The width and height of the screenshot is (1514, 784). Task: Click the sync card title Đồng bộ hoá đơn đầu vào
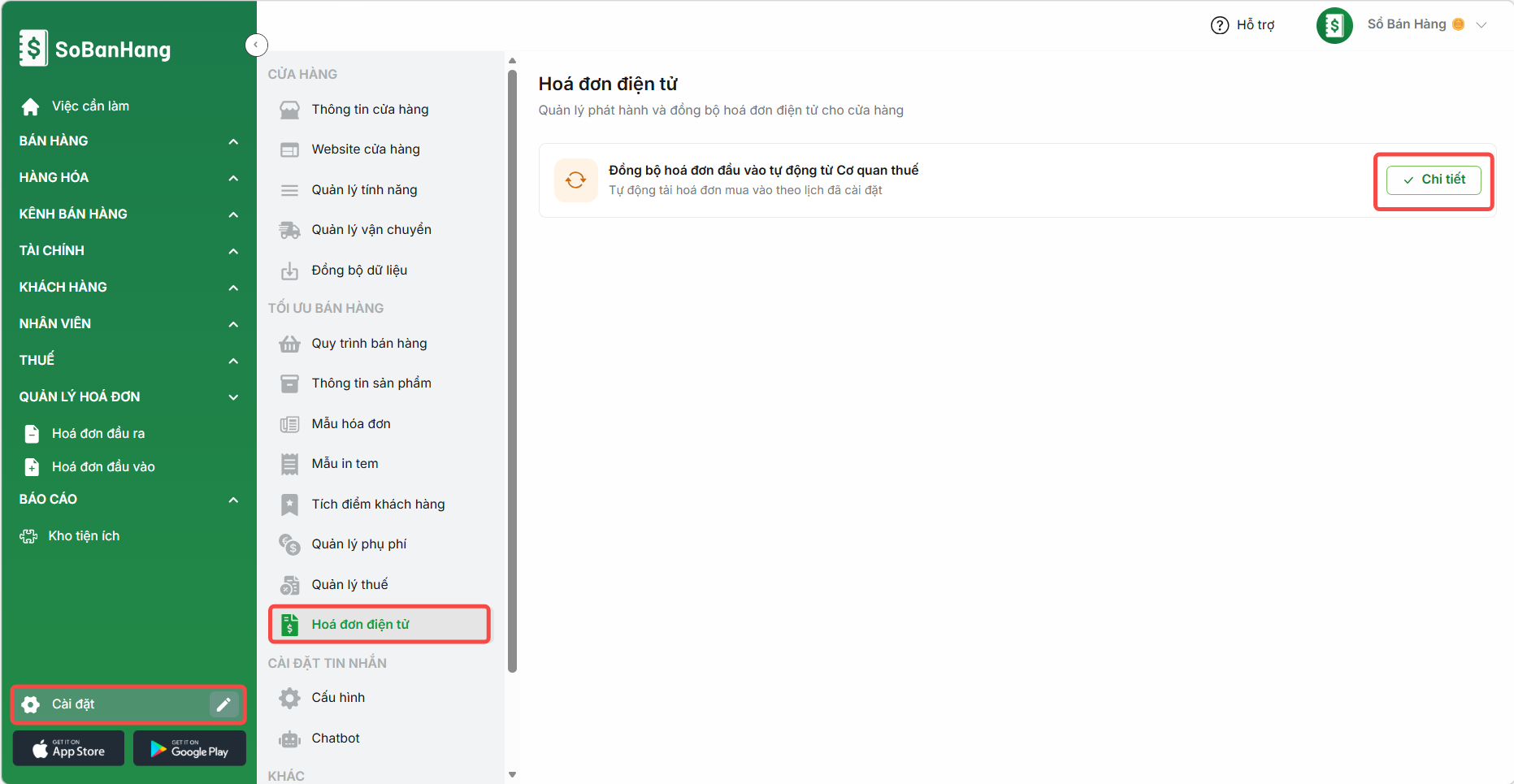(x=763, y=171)
